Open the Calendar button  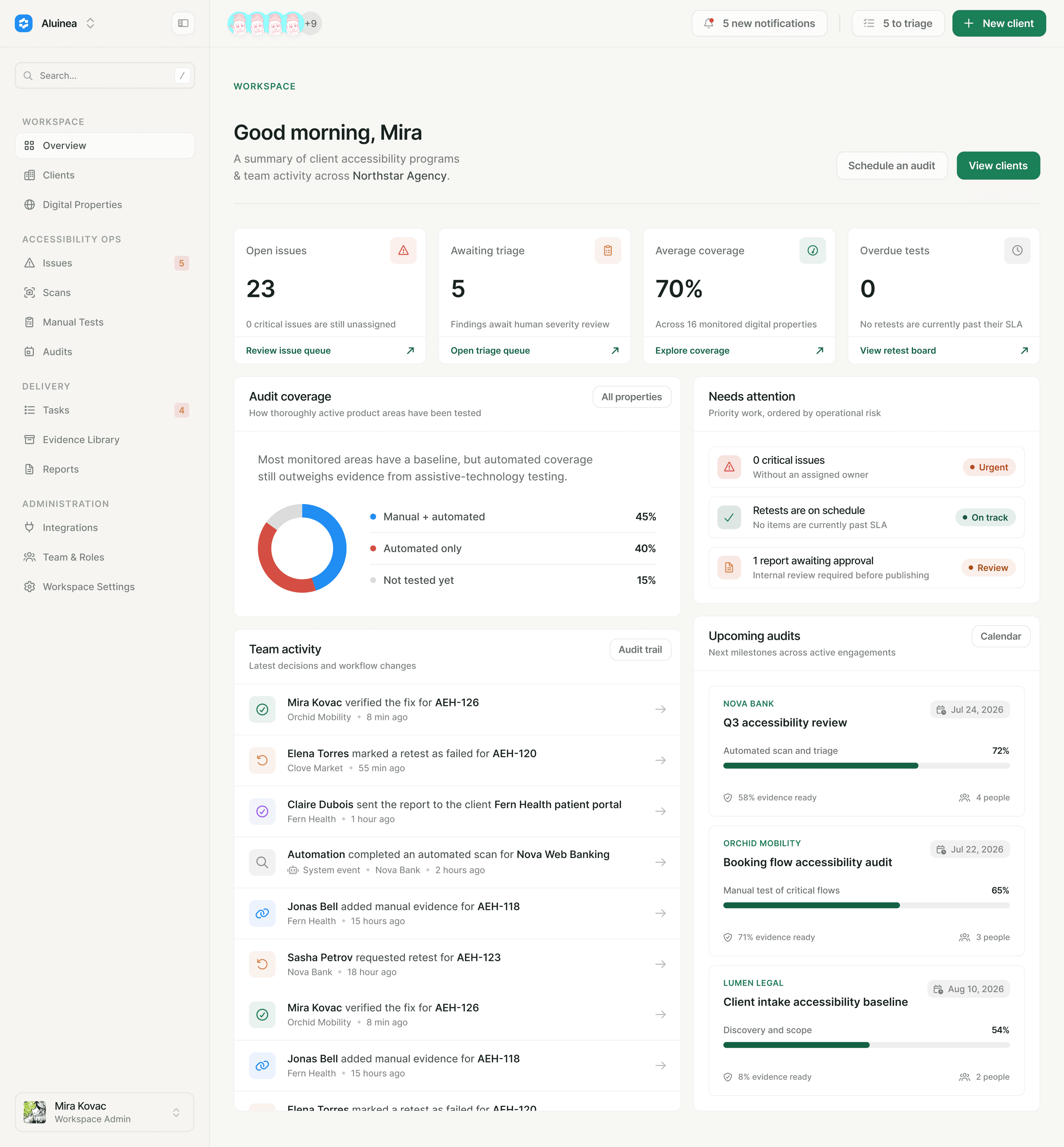pos(1001,636)
